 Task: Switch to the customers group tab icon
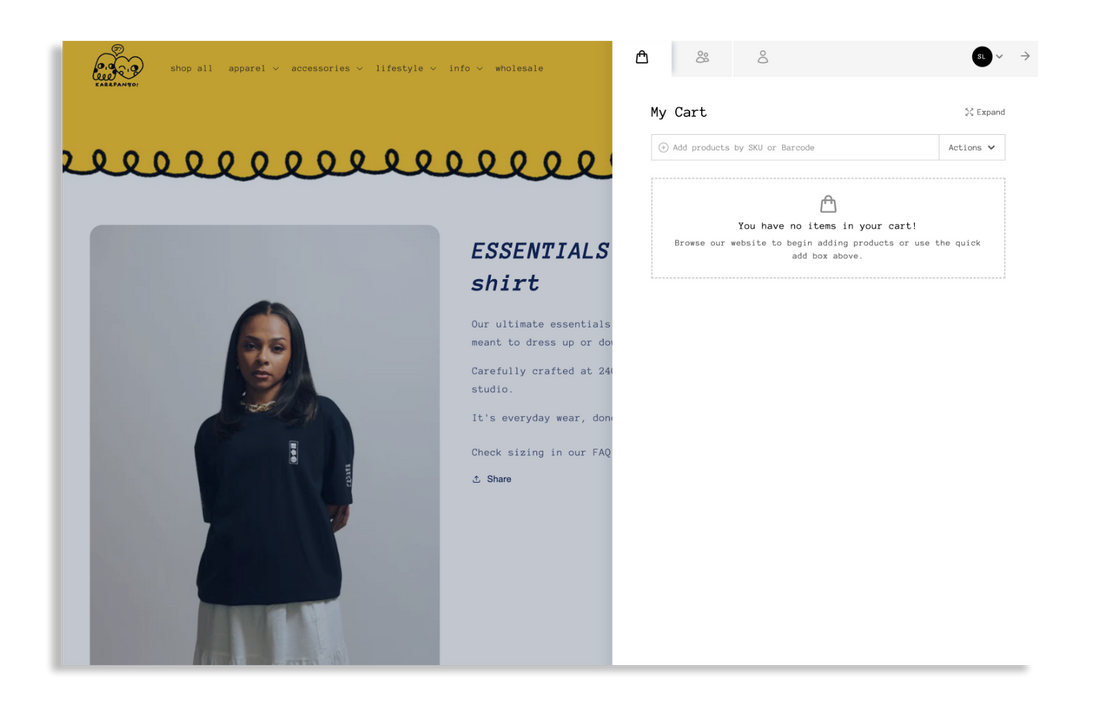[702, 57]
